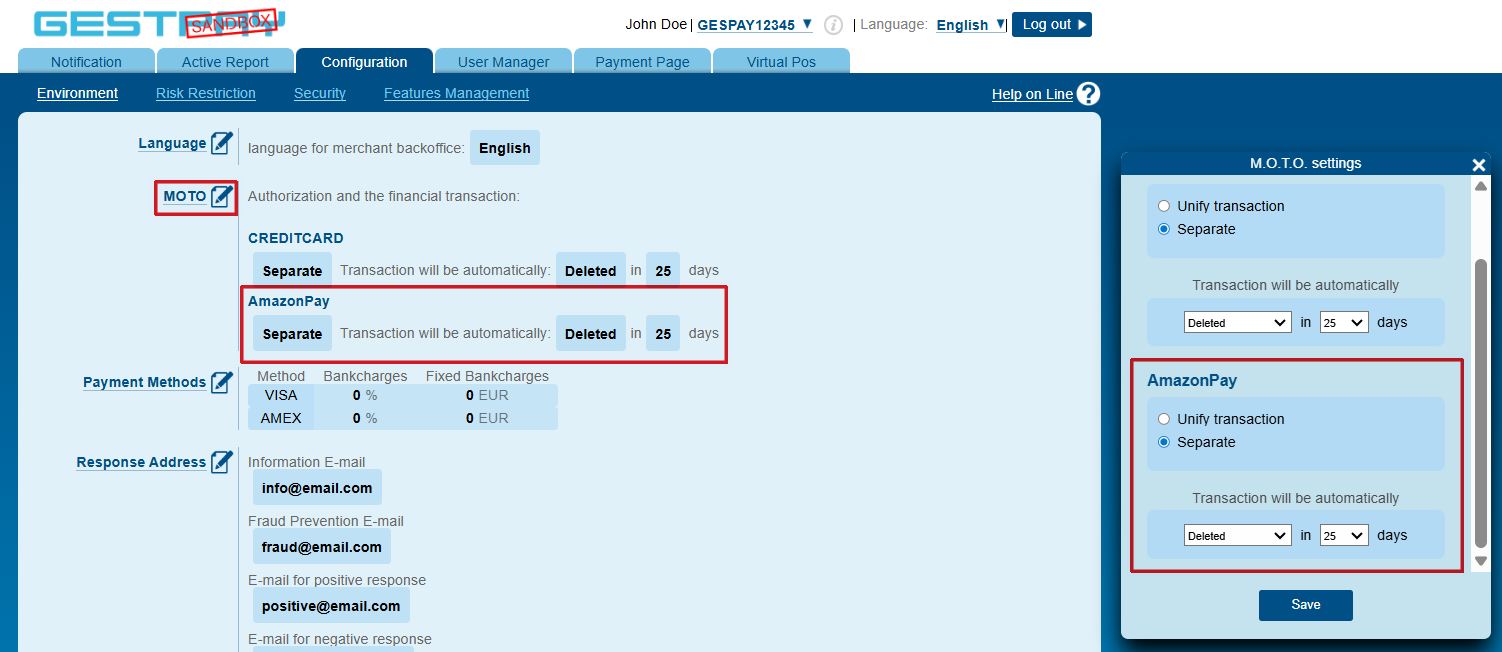Go to the User Manager tab
This screenshot has height=652, width=1502.
(x=503, y=61)
